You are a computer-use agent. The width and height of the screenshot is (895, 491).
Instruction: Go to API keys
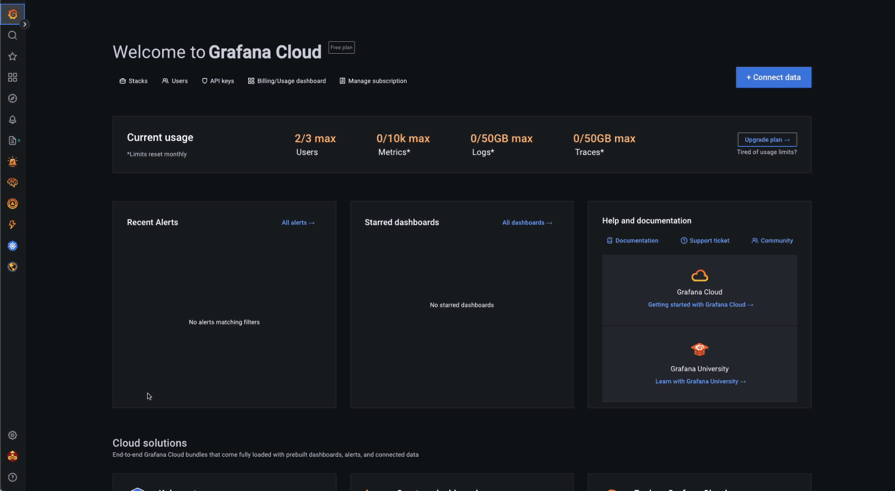(218, 81)
